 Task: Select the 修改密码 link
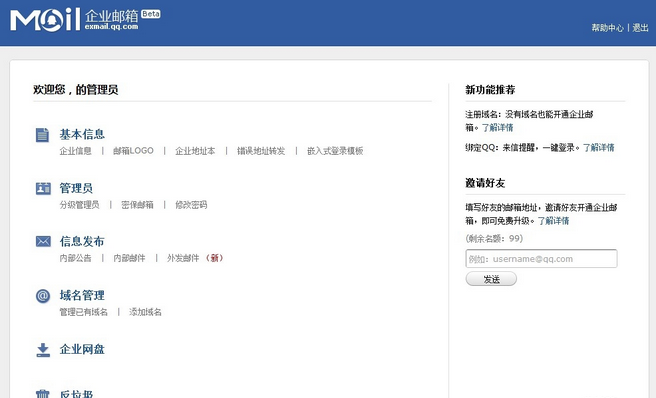click(x=191, y=205)
